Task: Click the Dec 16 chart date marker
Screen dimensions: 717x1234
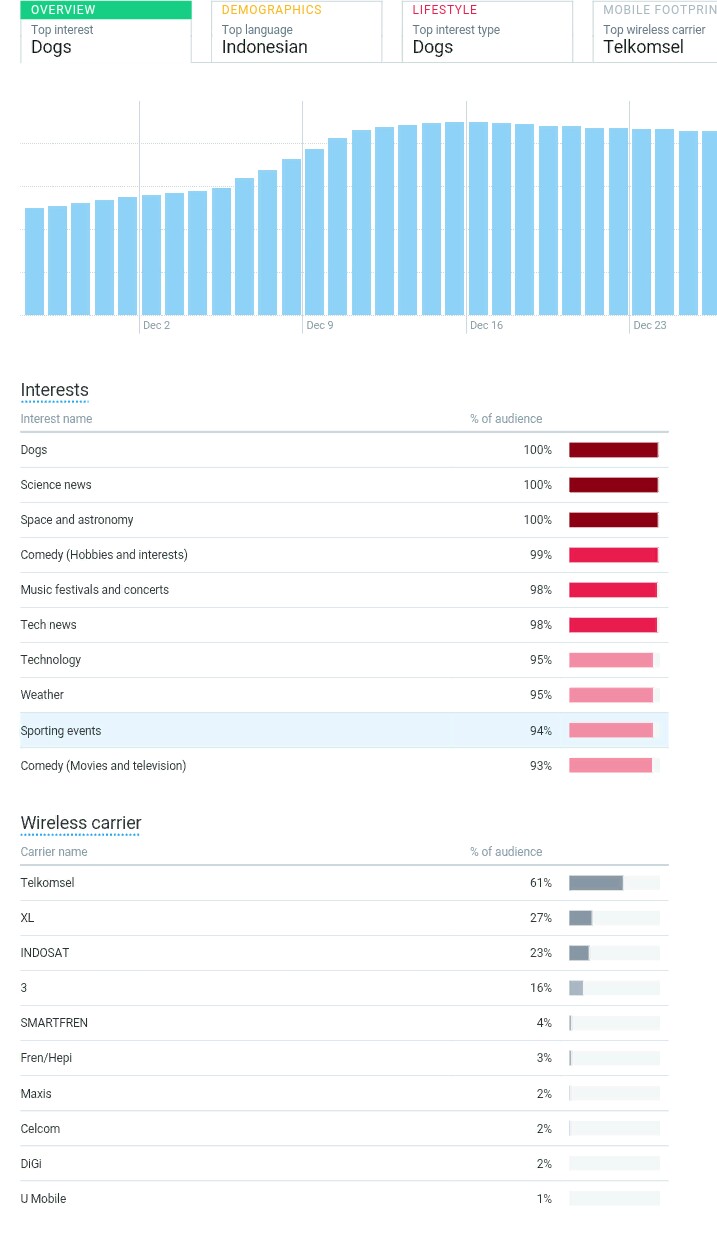Action: pos(486,325)
